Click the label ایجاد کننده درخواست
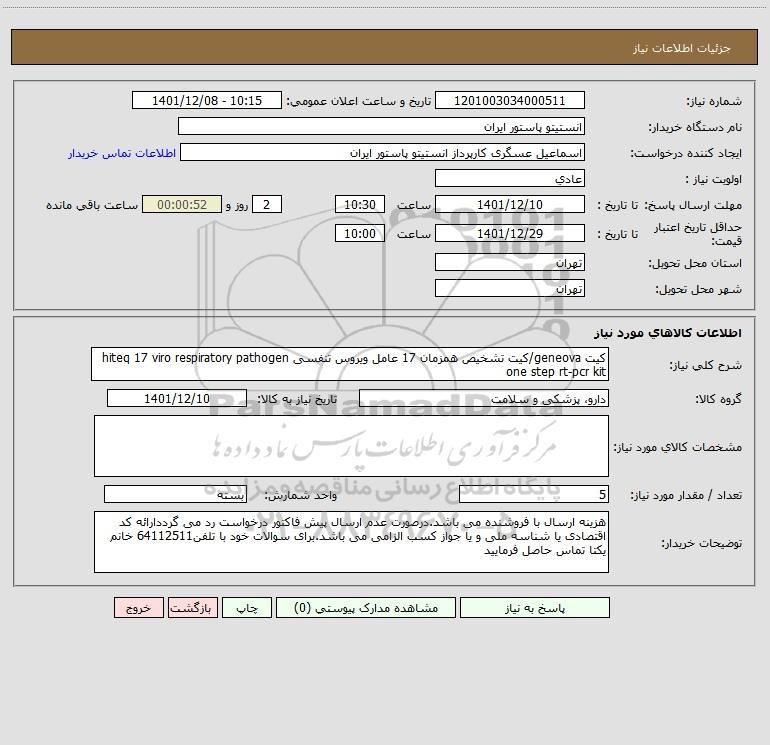The image size is (770, 745). [x=686, y=153]
